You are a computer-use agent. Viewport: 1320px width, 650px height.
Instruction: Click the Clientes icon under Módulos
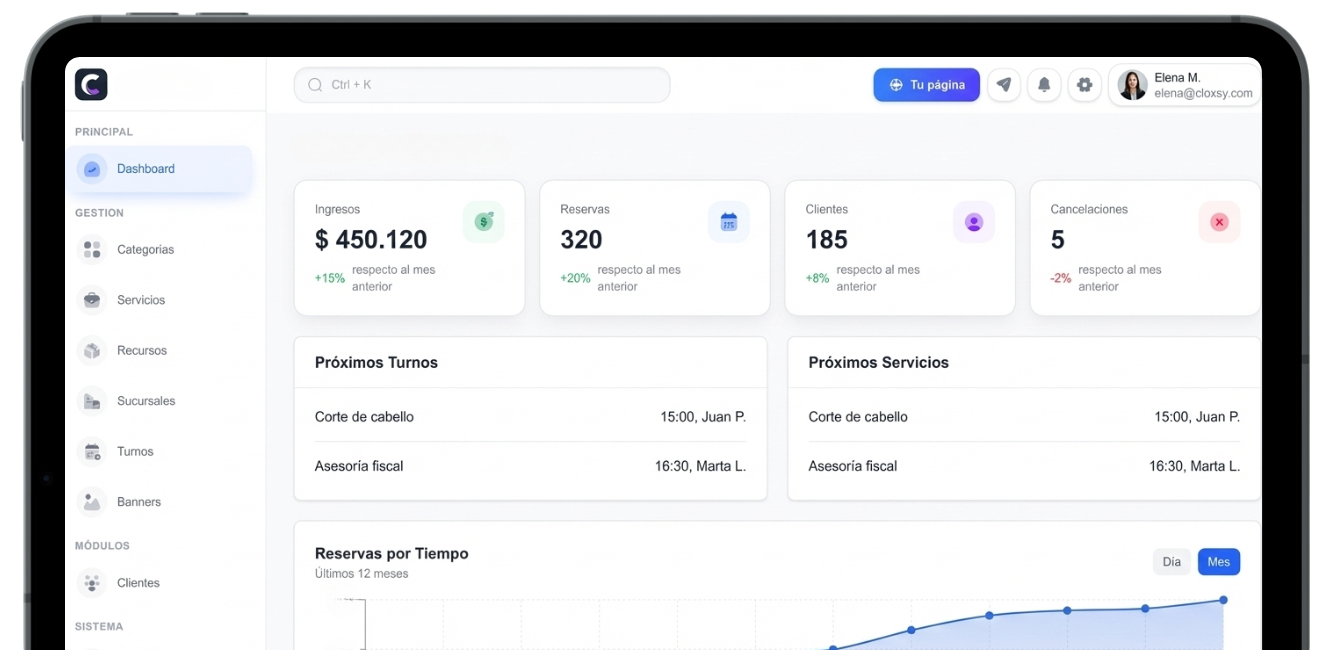coord(91,582)
